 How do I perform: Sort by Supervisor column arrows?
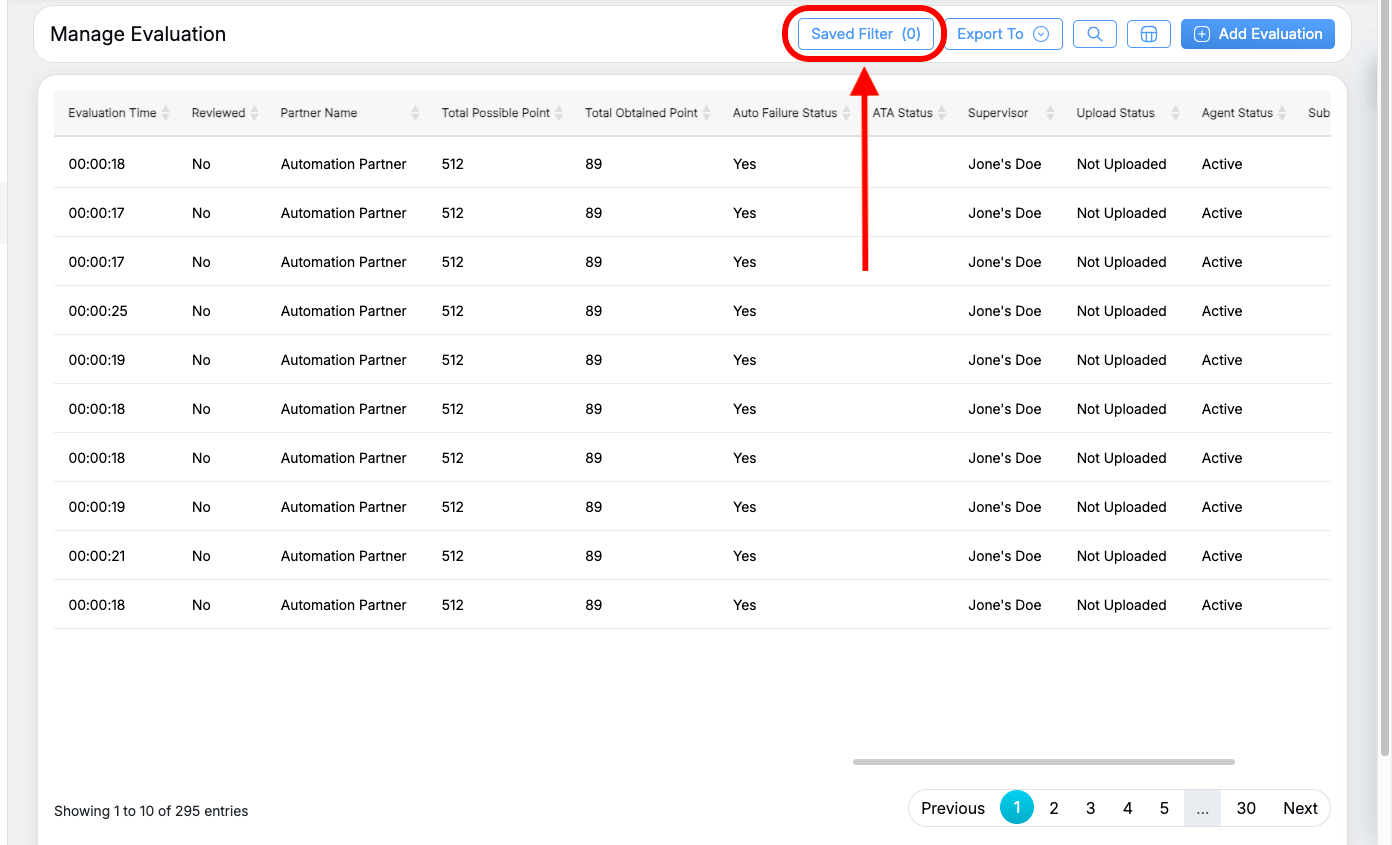[x=1050, y=113]
